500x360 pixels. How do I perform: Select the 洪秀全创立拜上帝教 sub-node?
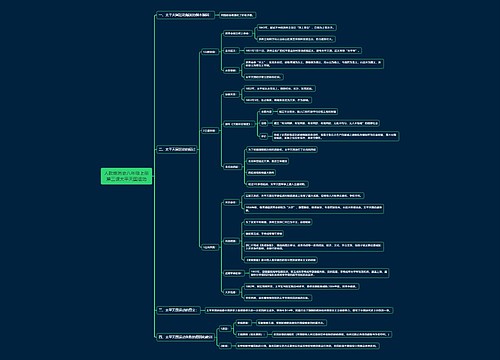point(237,33)
